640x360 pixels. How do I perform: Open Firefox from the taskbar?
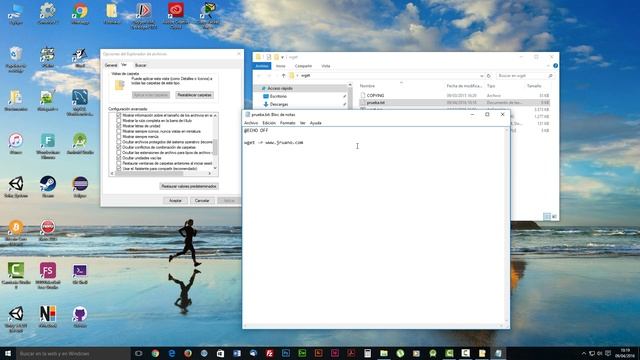[x=188, y=353]
